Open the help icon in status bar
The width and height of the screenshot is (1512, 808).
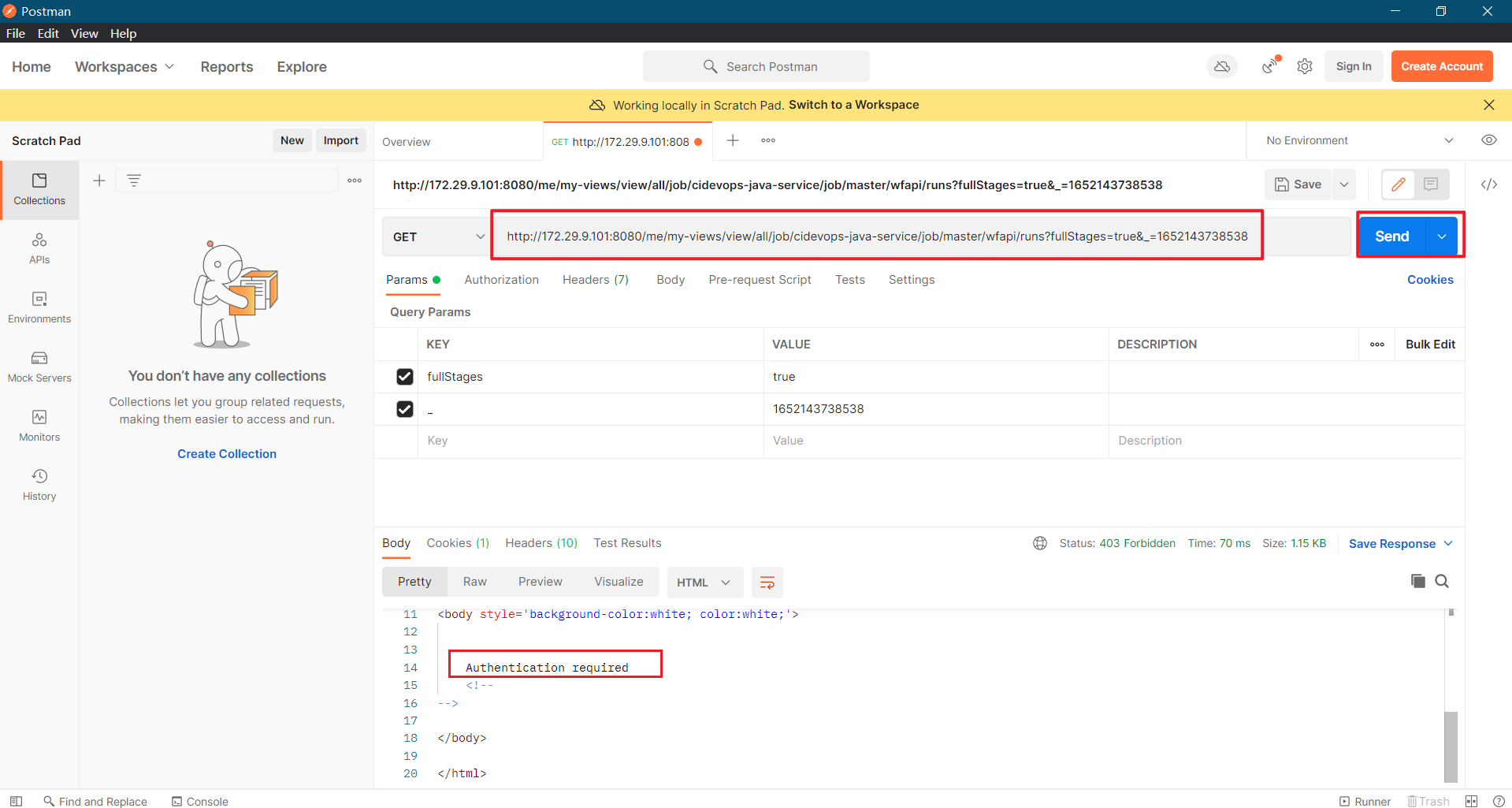(1499, 801)
